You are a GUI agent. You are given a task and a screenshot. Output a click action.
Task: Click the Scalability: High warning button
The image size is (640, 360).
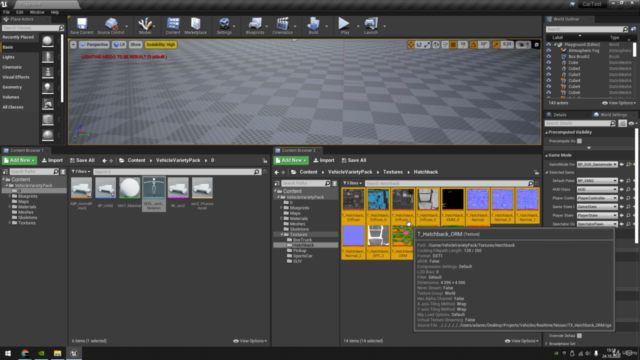(x=160, y=44)
